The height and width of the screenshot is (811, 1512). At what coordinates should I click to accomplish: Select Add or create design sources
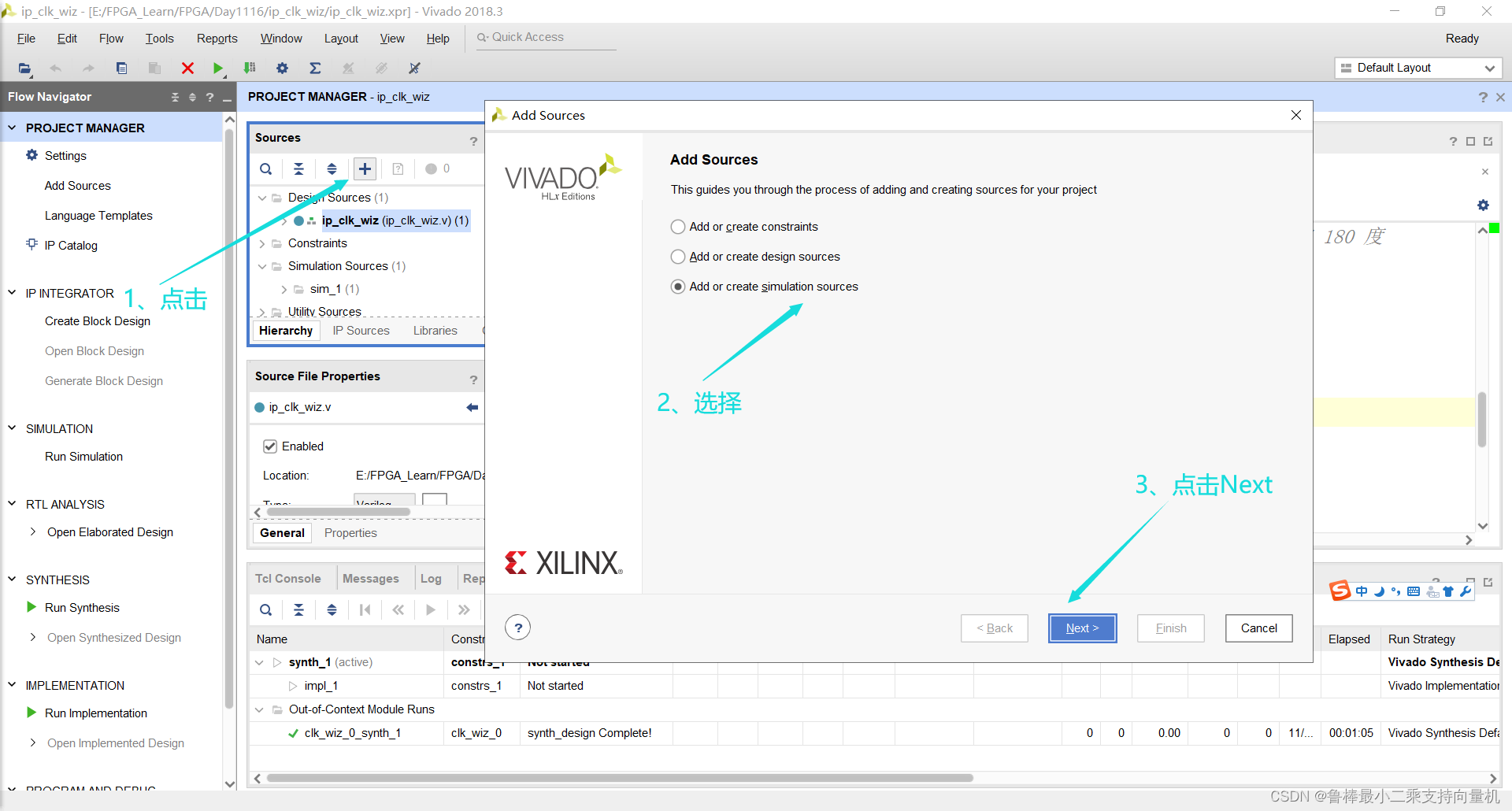[678, 257]
